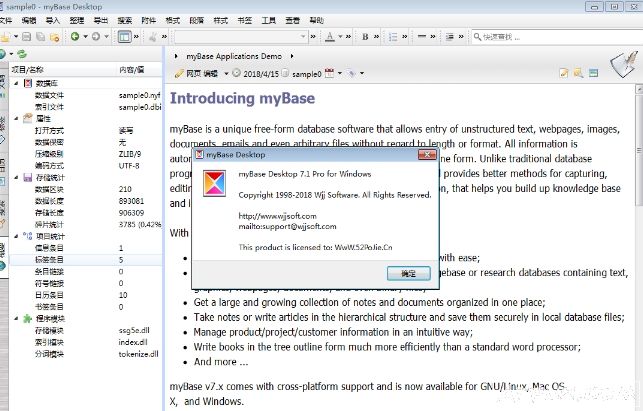Click the tag label icon in info bar

click(351, 73)
